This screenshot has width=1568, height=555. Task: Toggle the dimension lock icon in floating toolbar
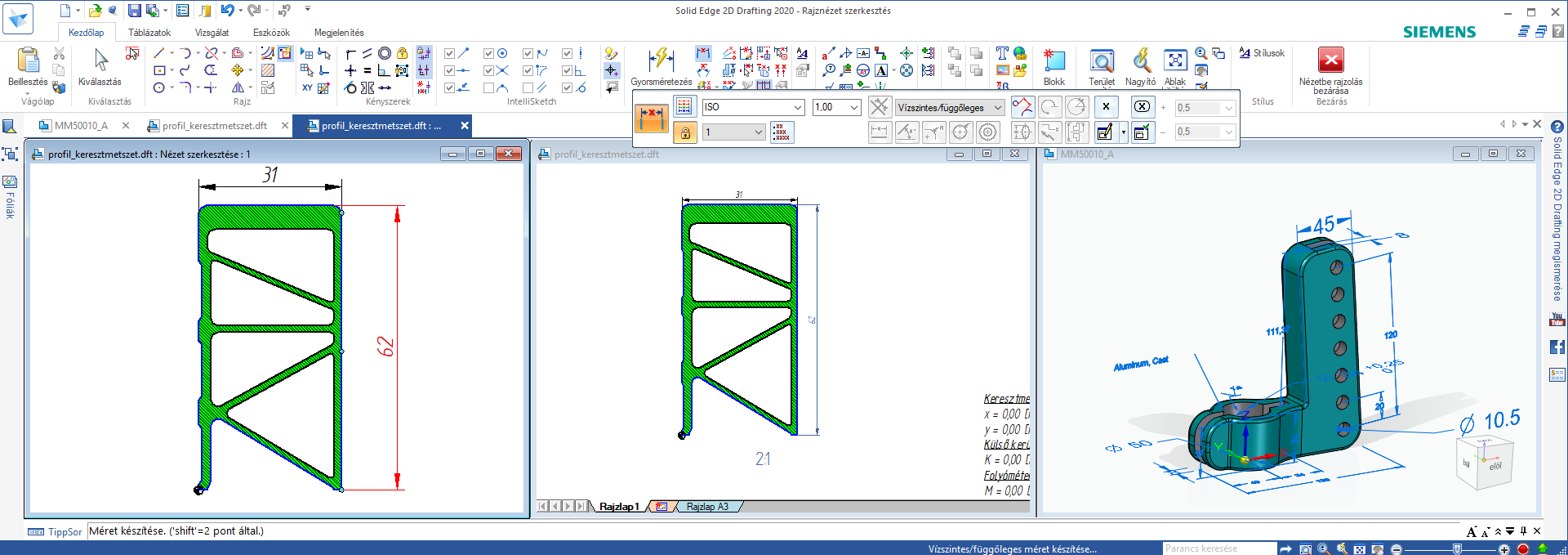685,132
